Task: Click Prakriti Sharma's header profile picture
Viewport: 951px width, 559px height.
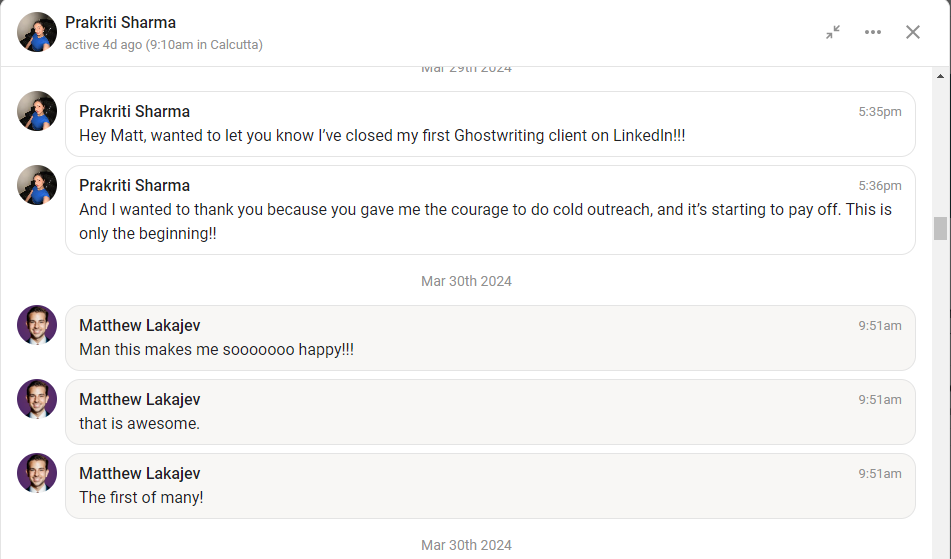Action: (37, 32)
